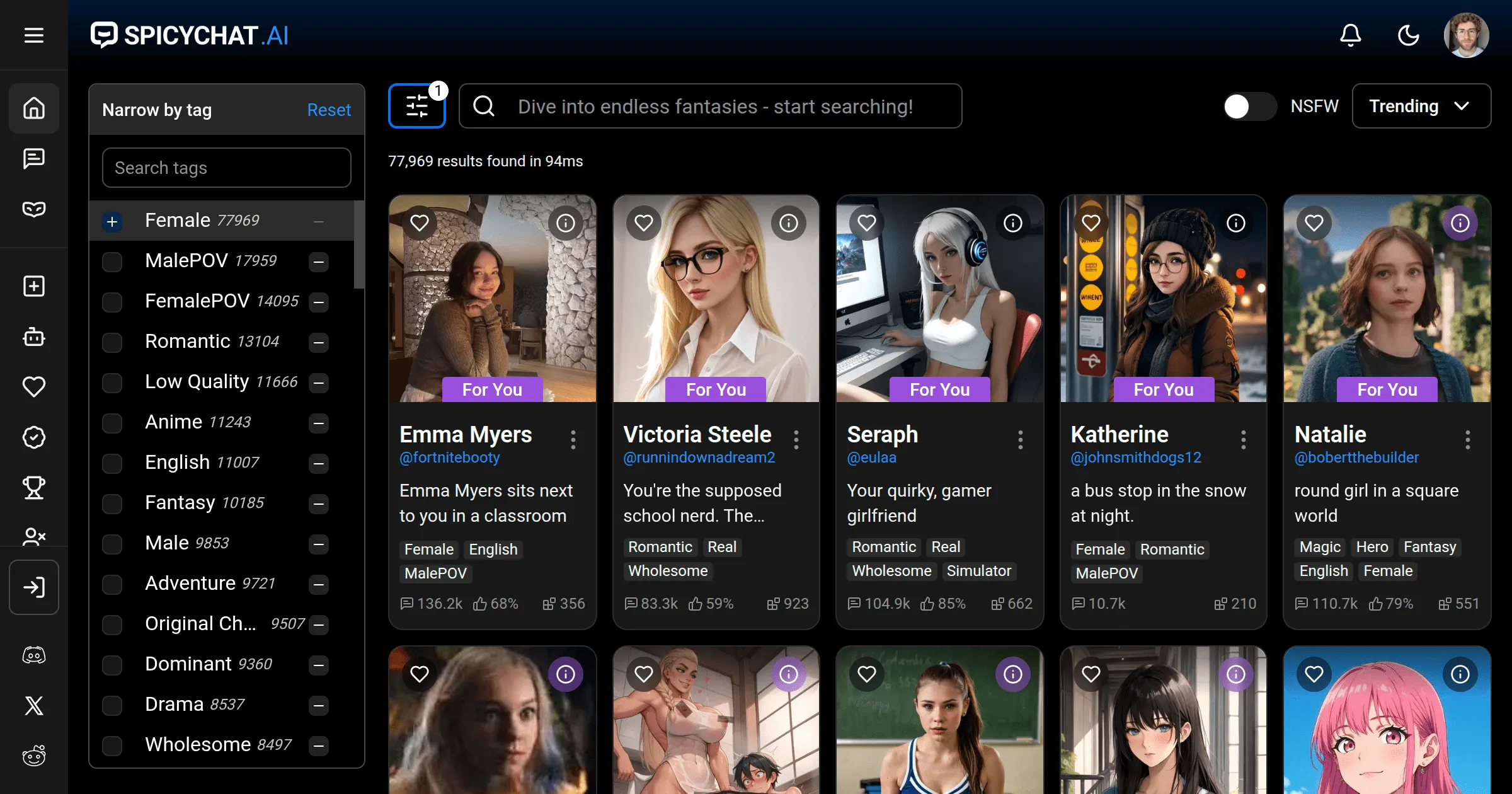This screenshot has width=1512, height=794.
Task: Click inside the Search tags field
Action: tap(226, 168)
